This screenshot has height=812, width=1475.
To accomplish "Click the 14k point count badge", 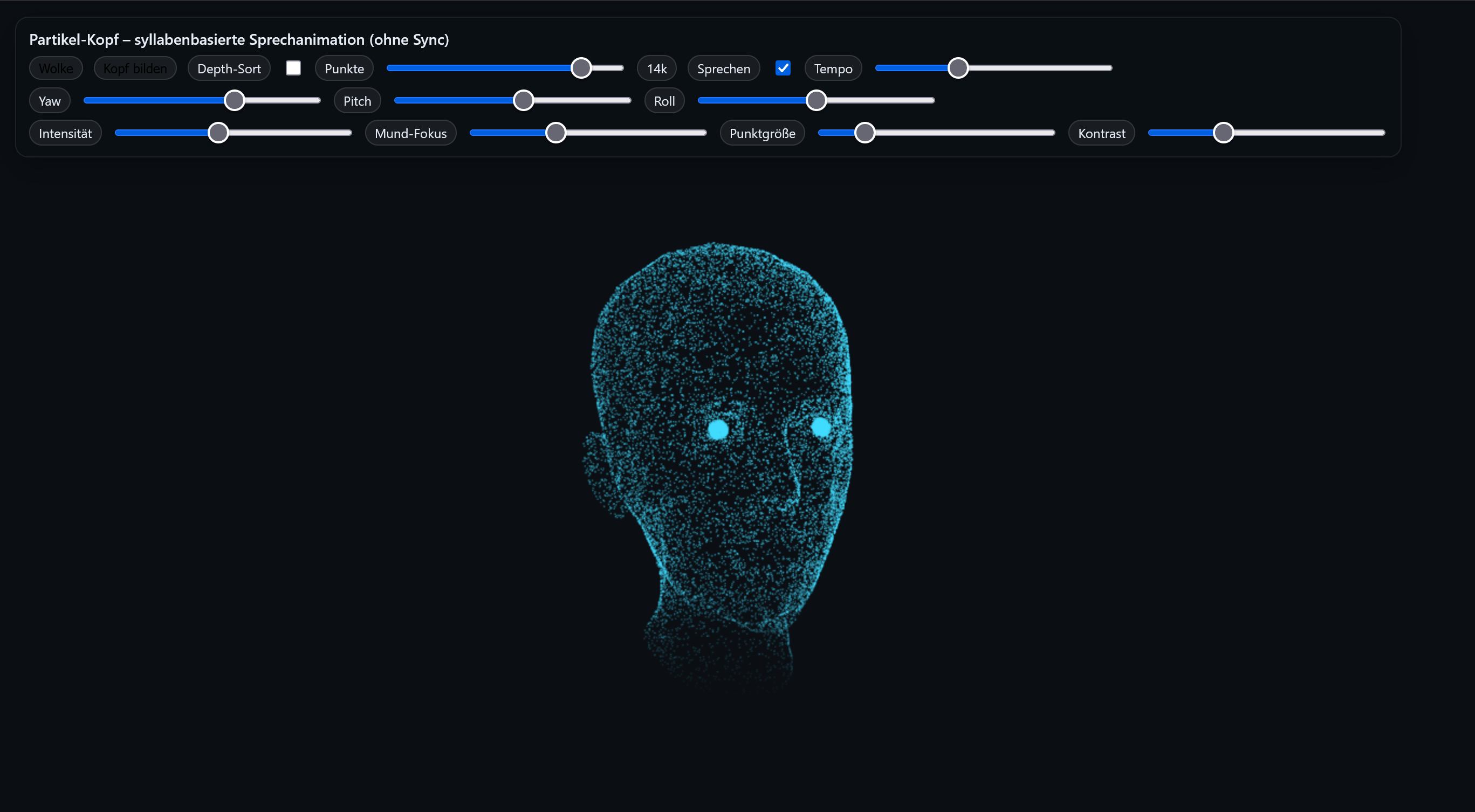I will [656, 68].
